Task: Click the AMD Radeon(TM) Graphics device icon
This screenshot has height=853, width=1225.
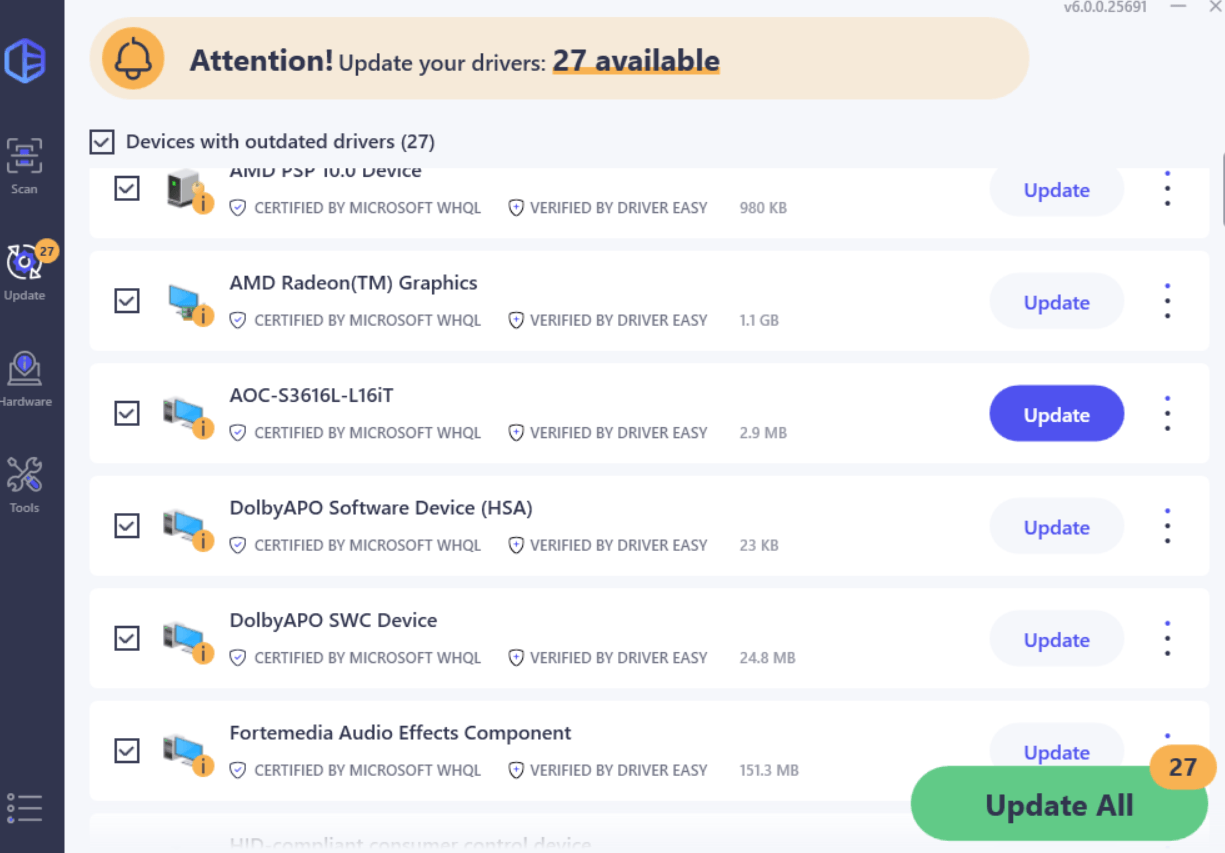Action: (x=186, y=302)
